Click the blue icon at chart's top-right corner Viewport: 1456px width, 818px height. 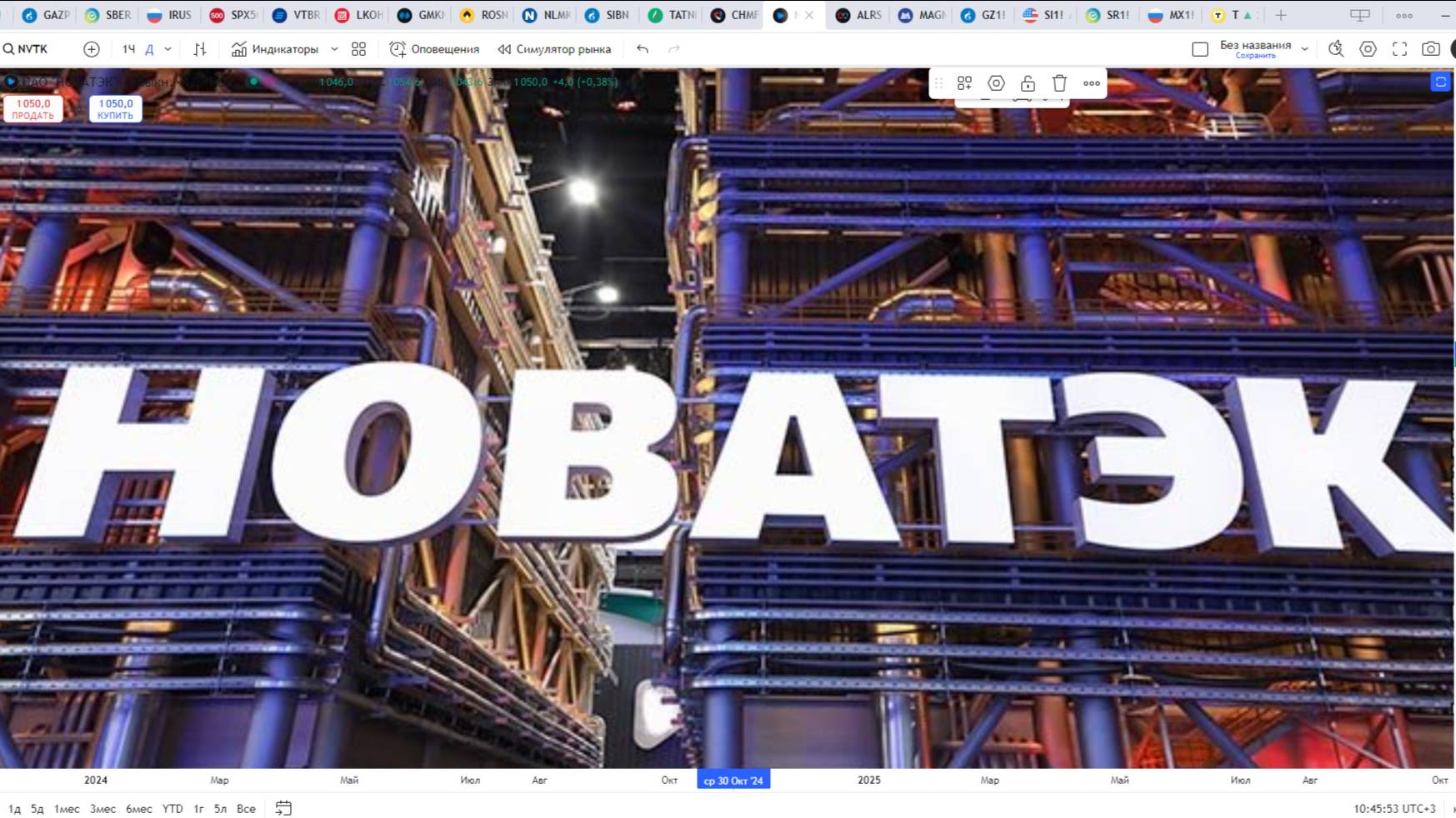pyautogui.click(x=1441, y=82)
